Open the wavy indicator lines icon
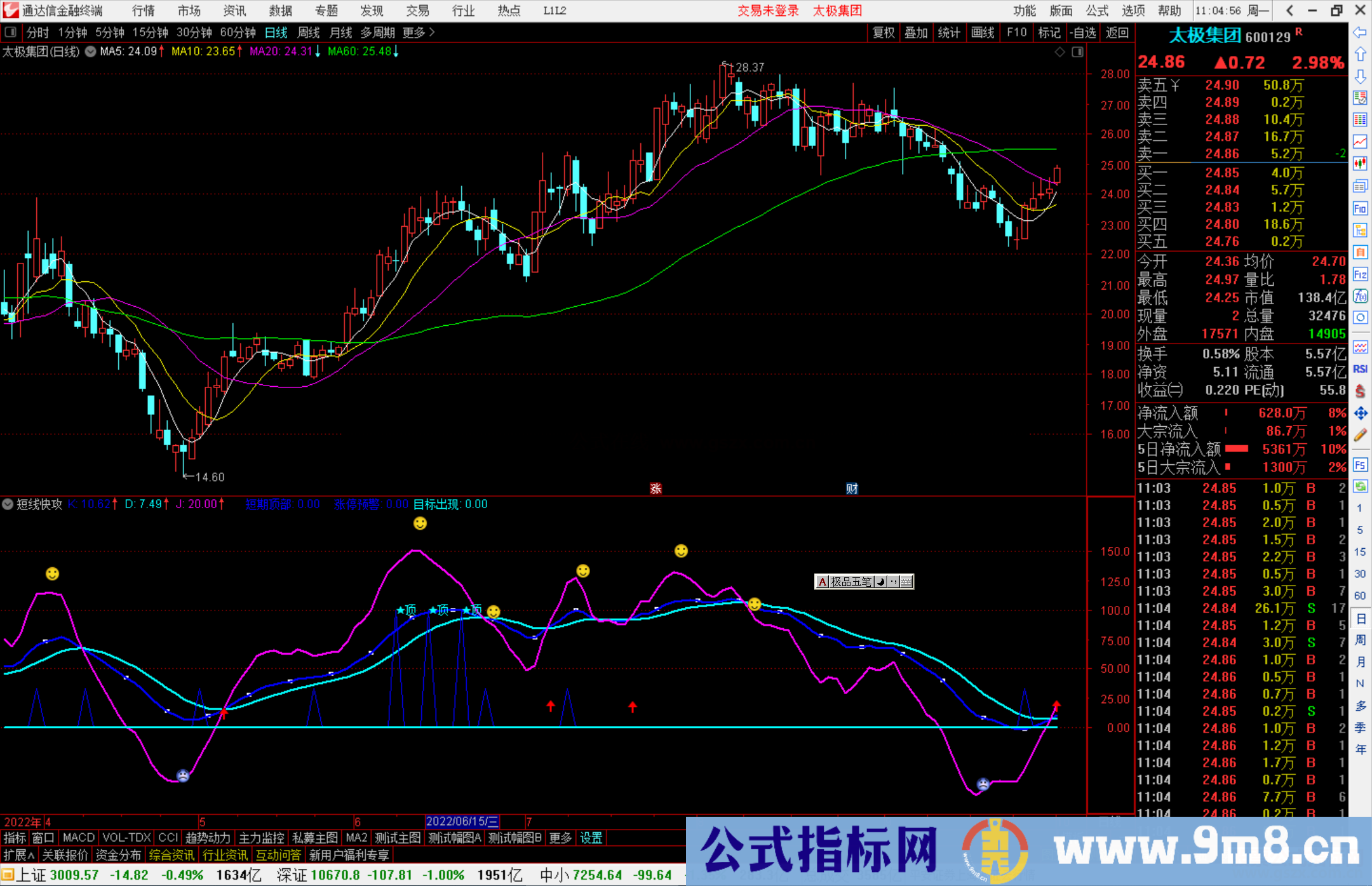 (x=1360, y=347)
